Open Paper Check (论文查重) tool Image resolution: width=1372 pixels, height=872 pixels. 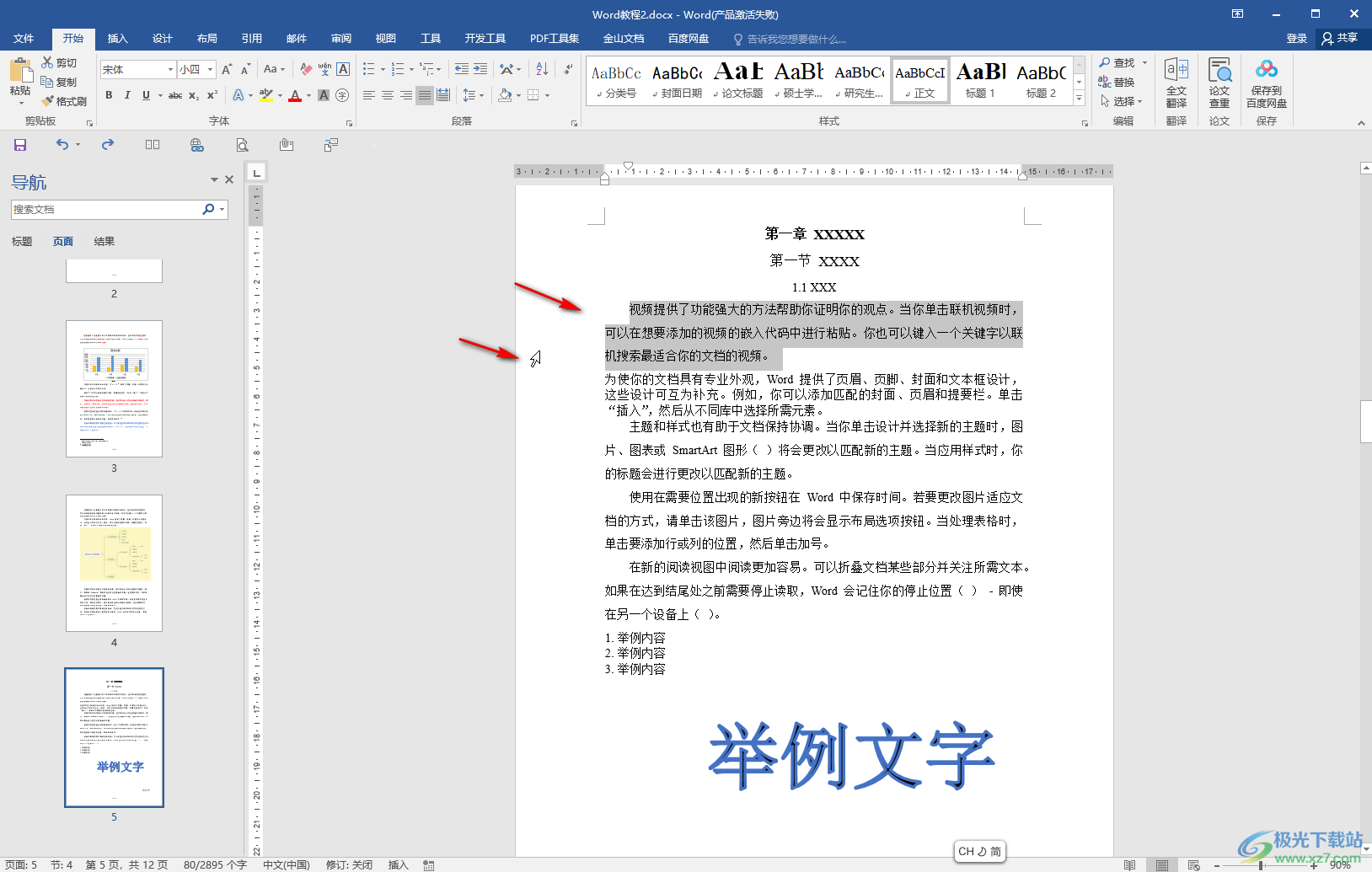pos(1219,83)
